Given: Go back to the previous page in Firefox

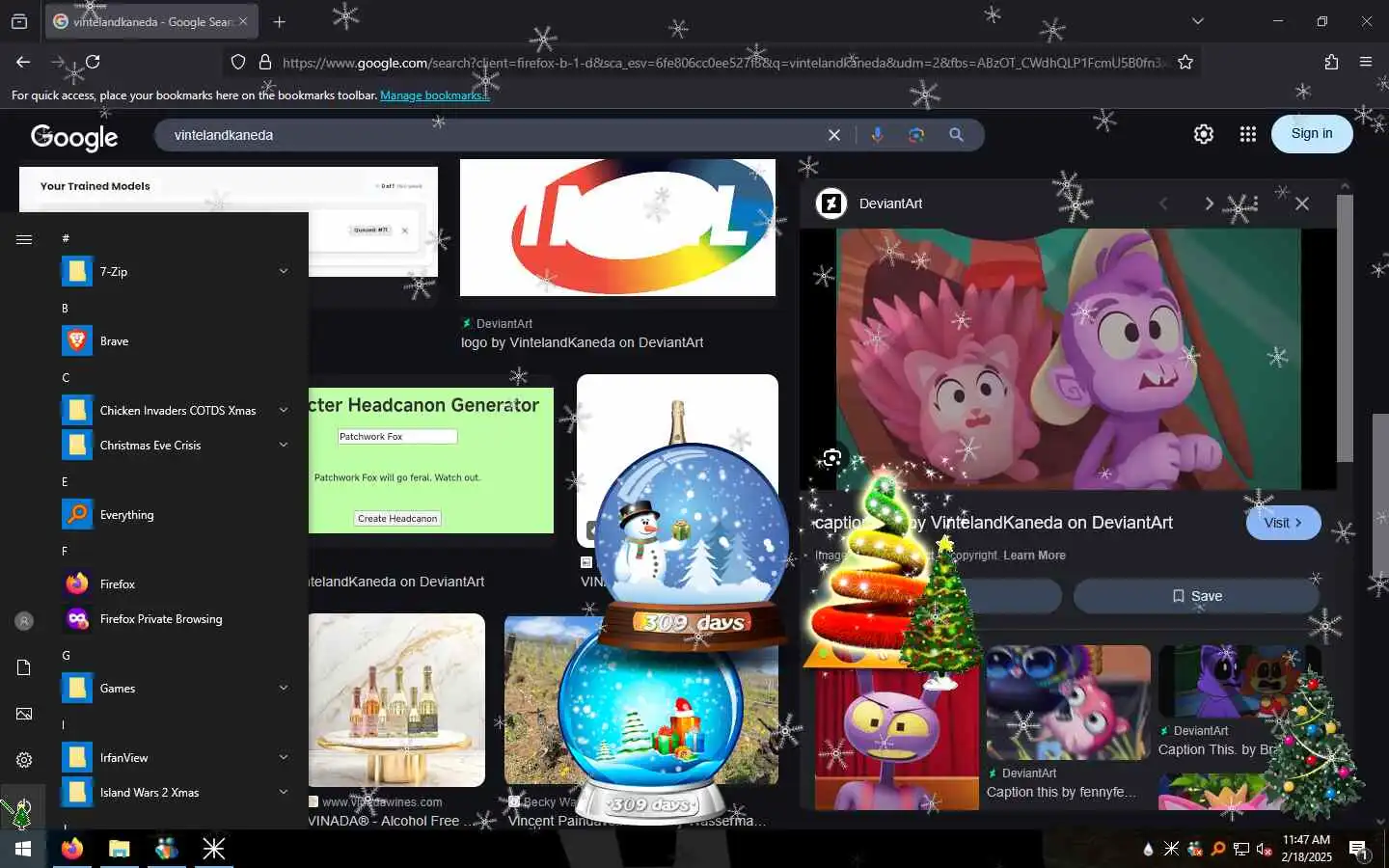Looking at the screenshot, I should tap(23, 62).
